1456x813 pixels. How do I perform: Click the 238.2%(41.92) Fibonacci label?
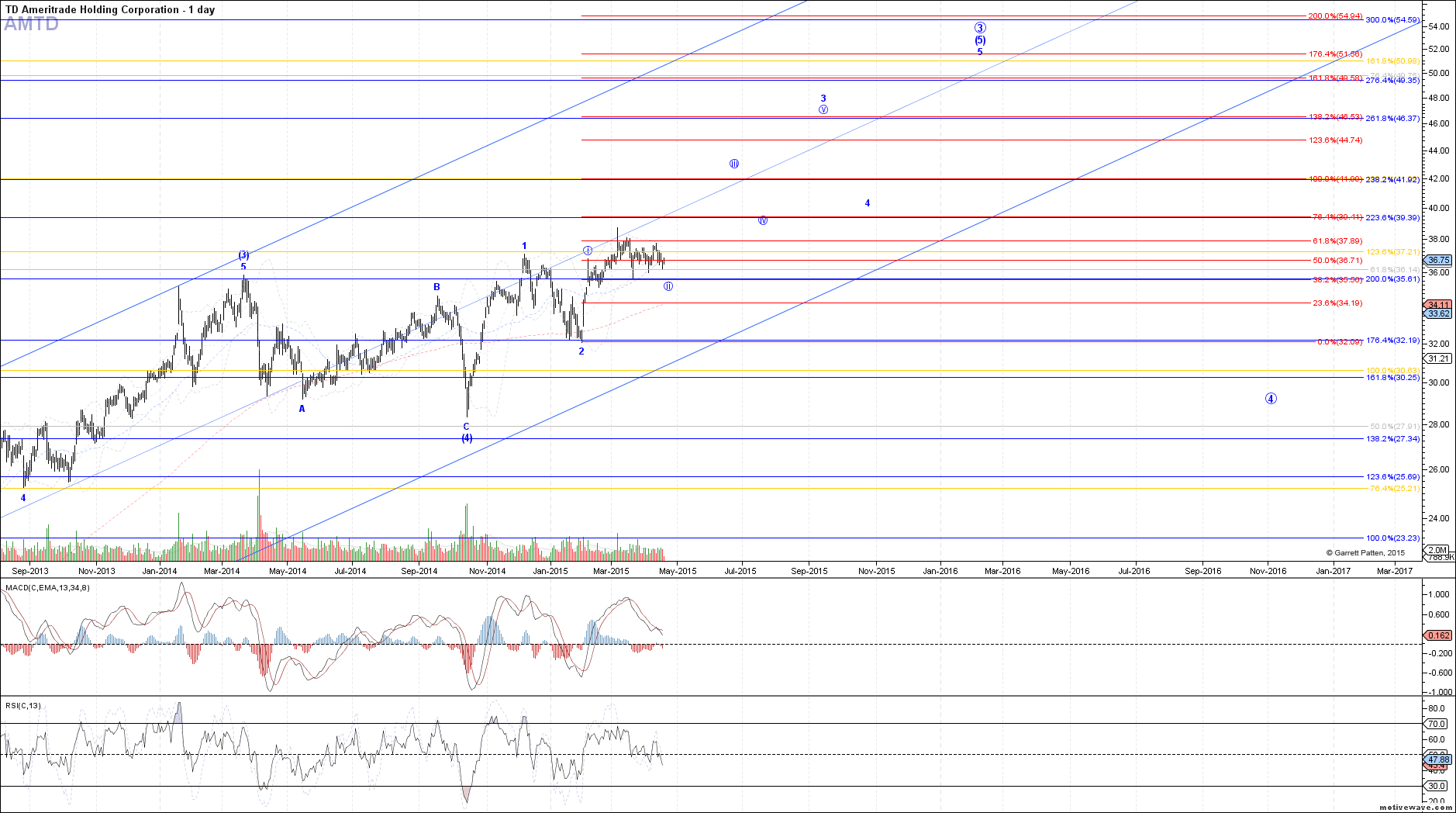pos(1392,180)
